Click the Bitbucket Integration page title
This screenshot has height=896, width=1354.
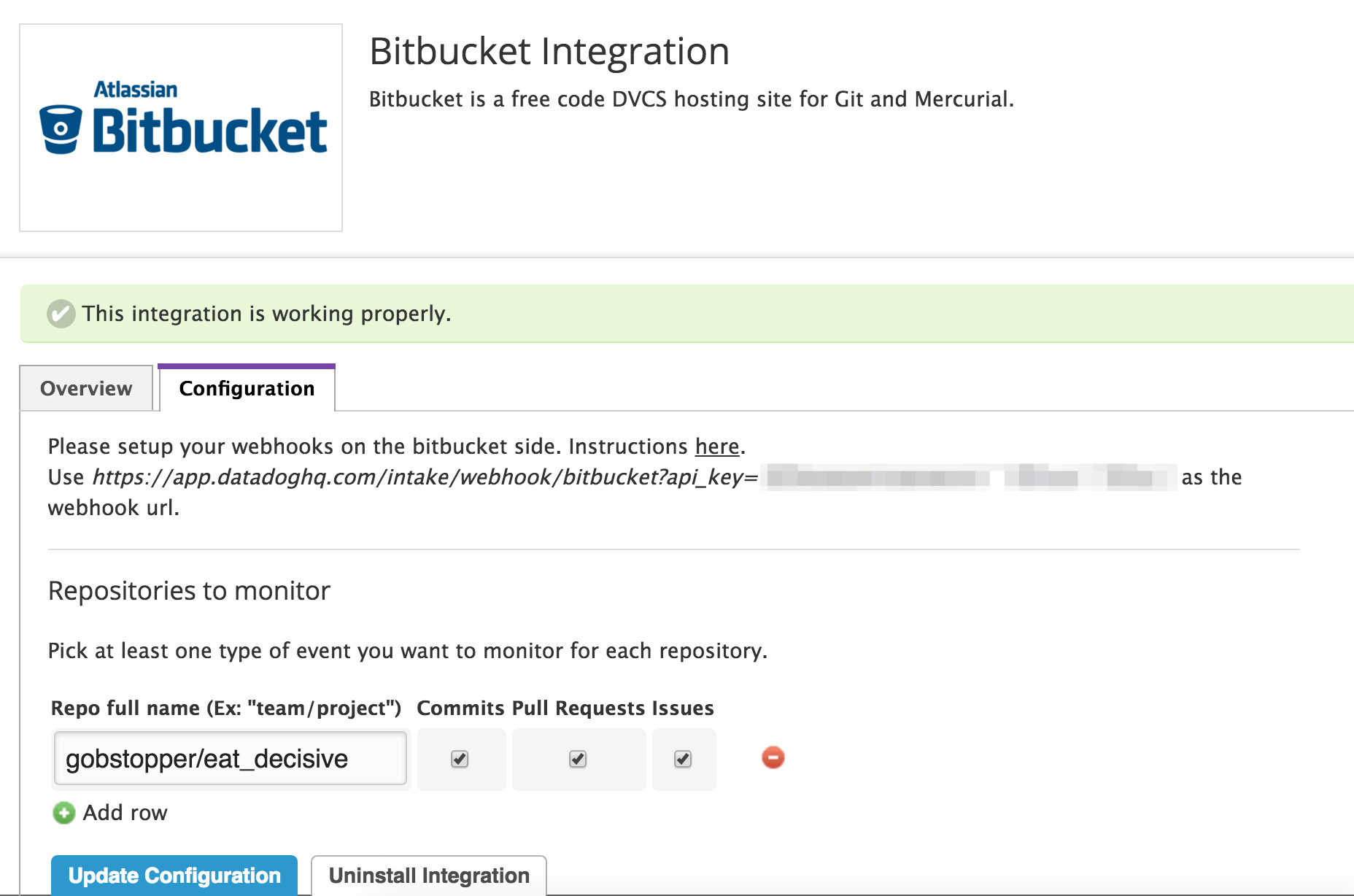pyautogui.click(x=549, y=50)
